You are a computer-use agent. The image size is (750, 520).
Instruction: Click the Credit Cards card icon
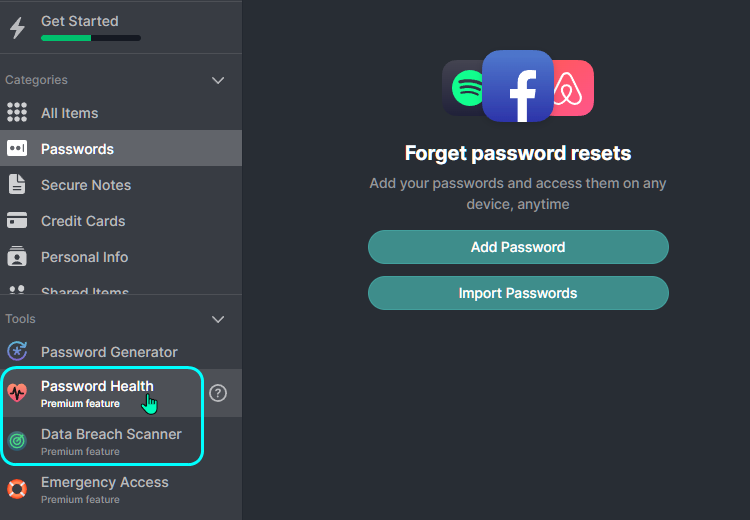coord(17,221)
